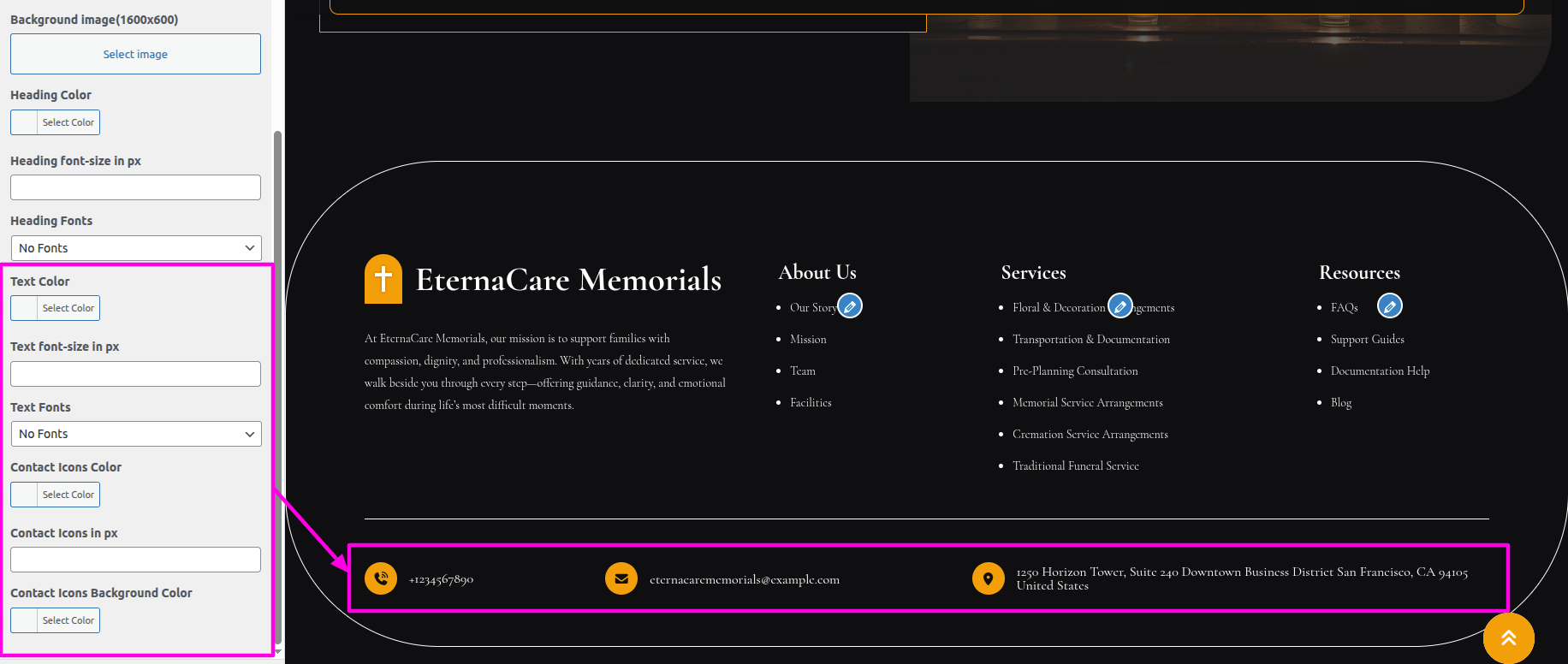The width and height of the screenshot is (1568, 664).
Task: Click the edit pencil next to FAQs
Action: point(1389,305)
